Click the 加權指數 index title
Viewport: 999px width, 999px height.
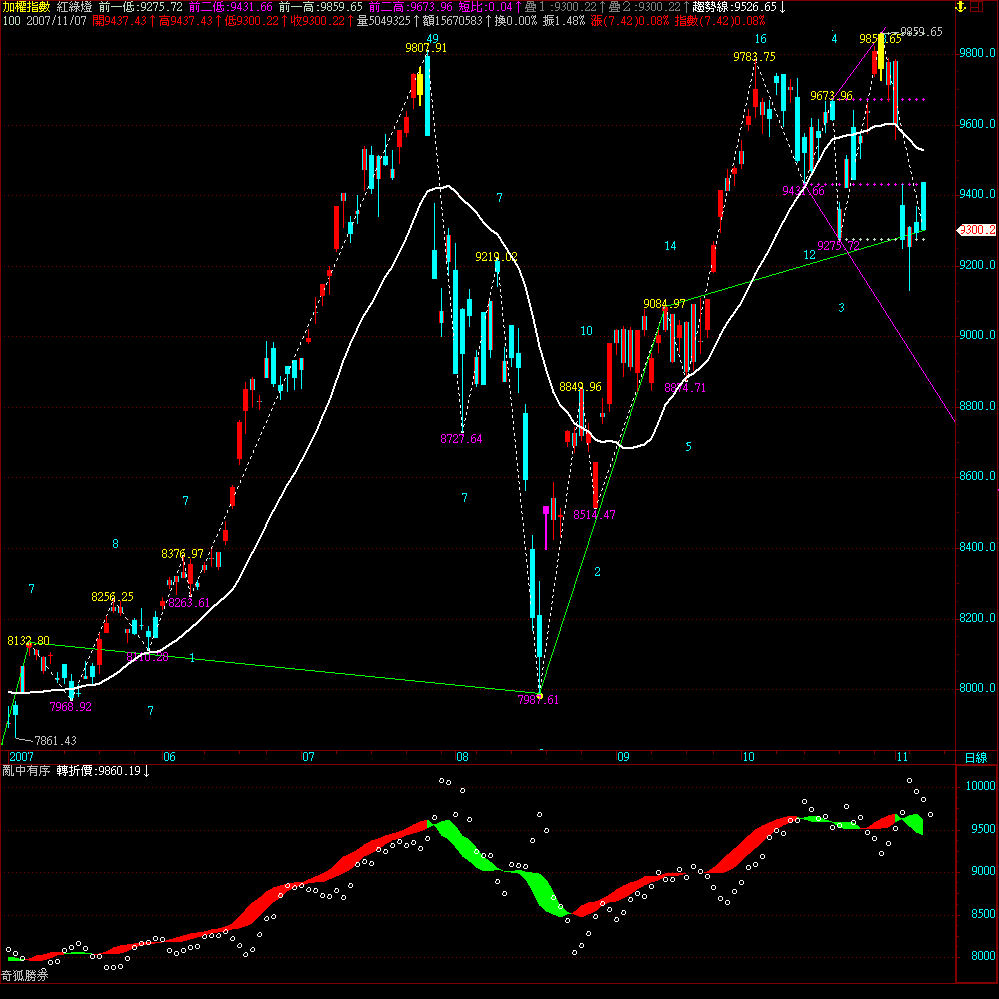point(26,6)
